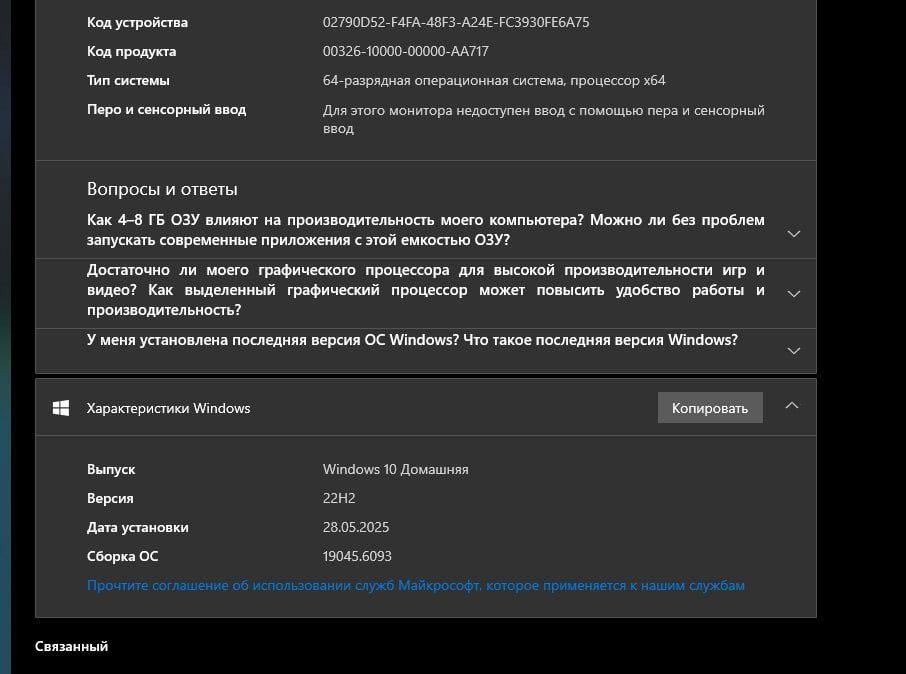Click the Связанный heading
The image size is (906, 674).
click(x=71, y=646)
